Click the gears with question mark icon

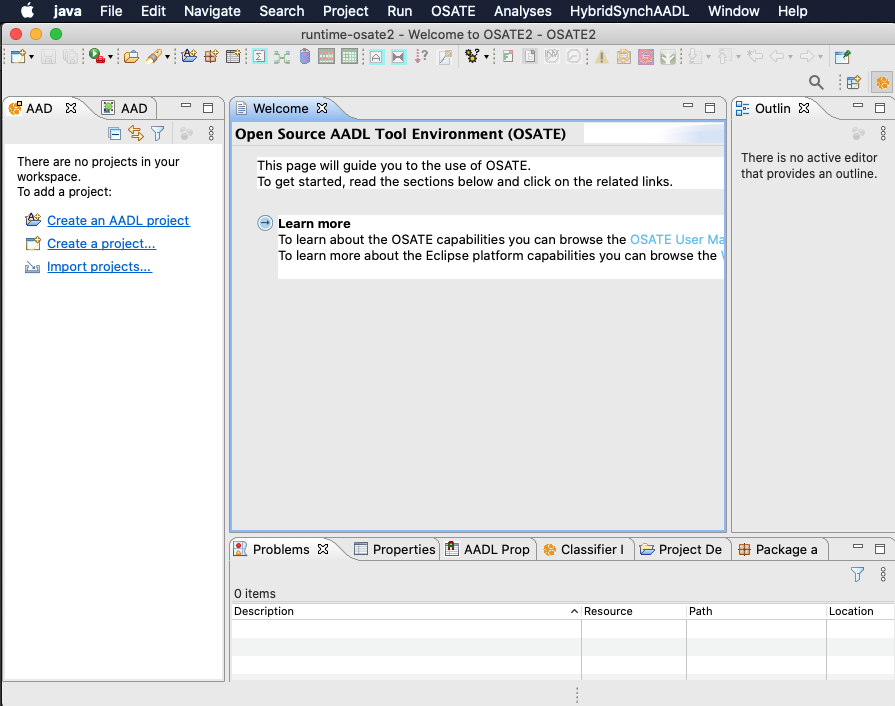pyautogui.click(x=472, y=57)
